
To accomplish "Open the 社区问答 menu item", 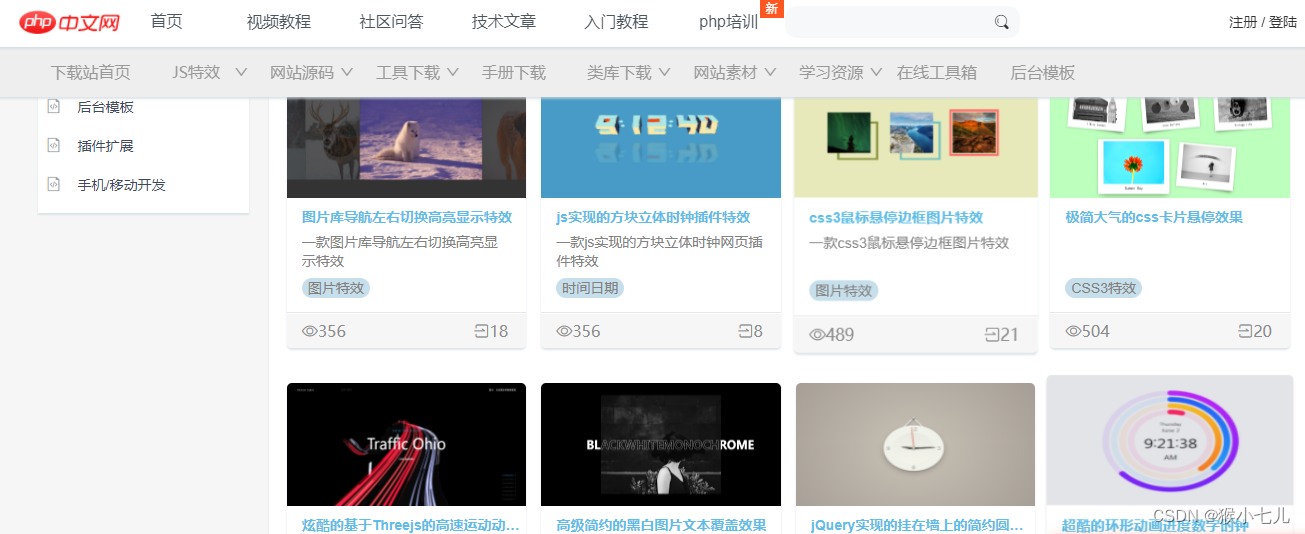I will click(x=392, y=22).
